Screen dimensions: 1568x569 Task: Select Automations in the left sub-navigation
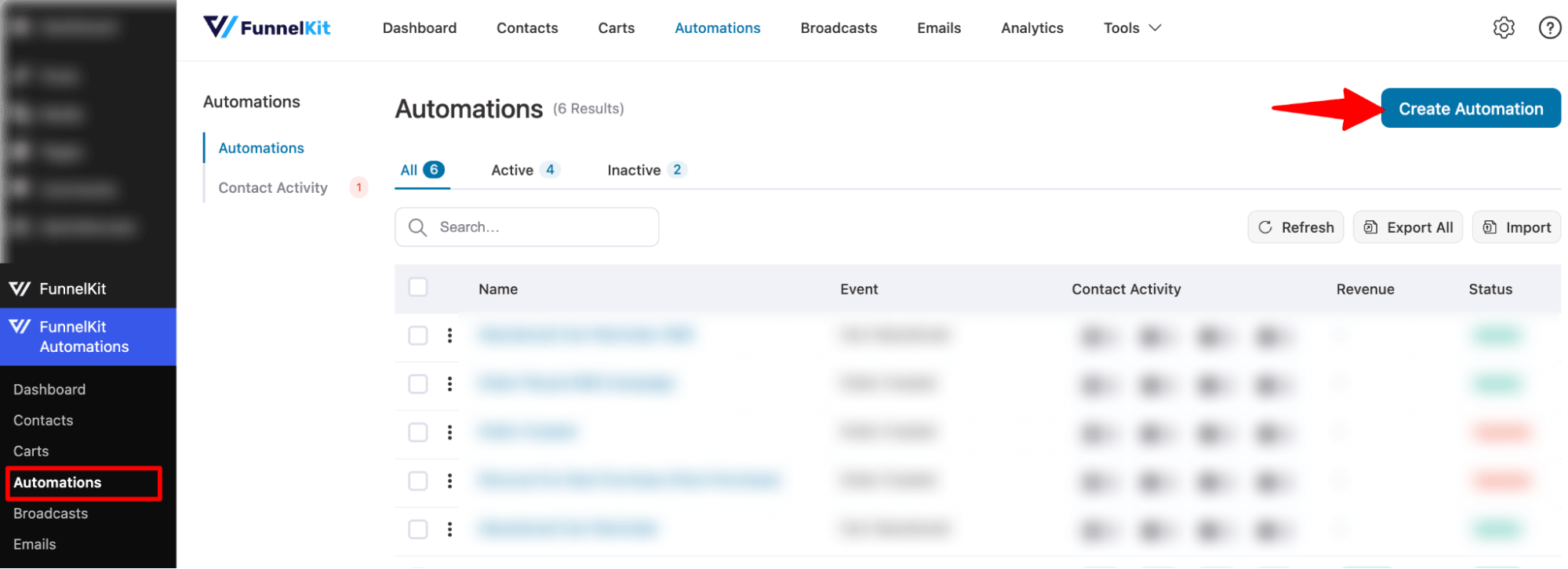pos(261,148)
